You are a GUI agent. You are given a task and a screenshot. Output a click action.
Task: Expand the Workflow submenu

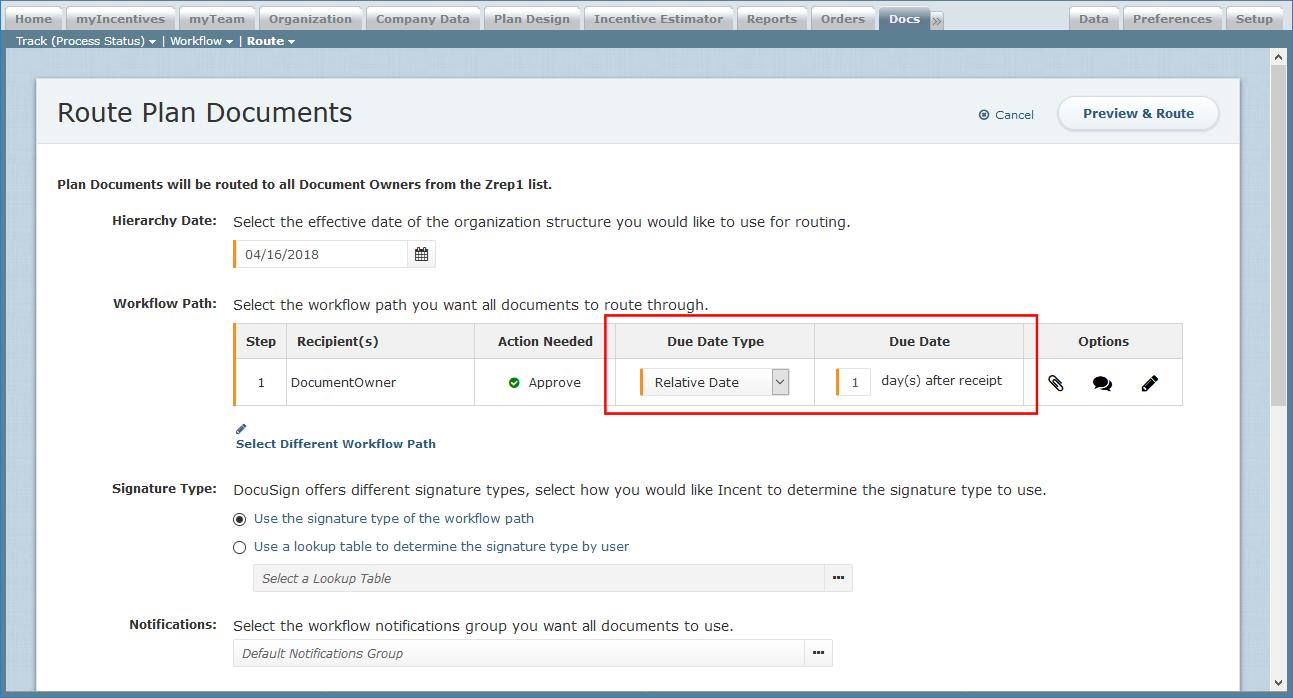click(201, 42)
